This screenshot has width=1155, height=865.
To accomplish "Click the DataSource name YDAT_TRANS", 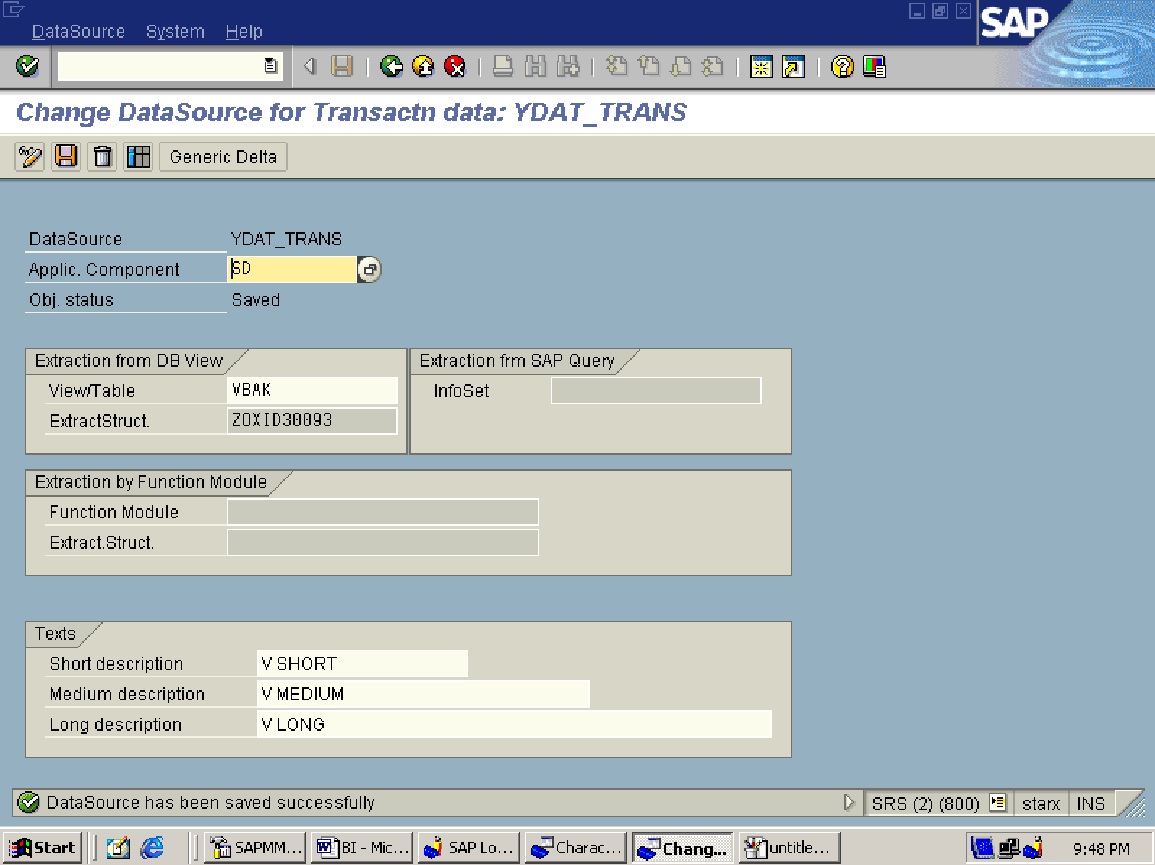I will click(286, 239).
